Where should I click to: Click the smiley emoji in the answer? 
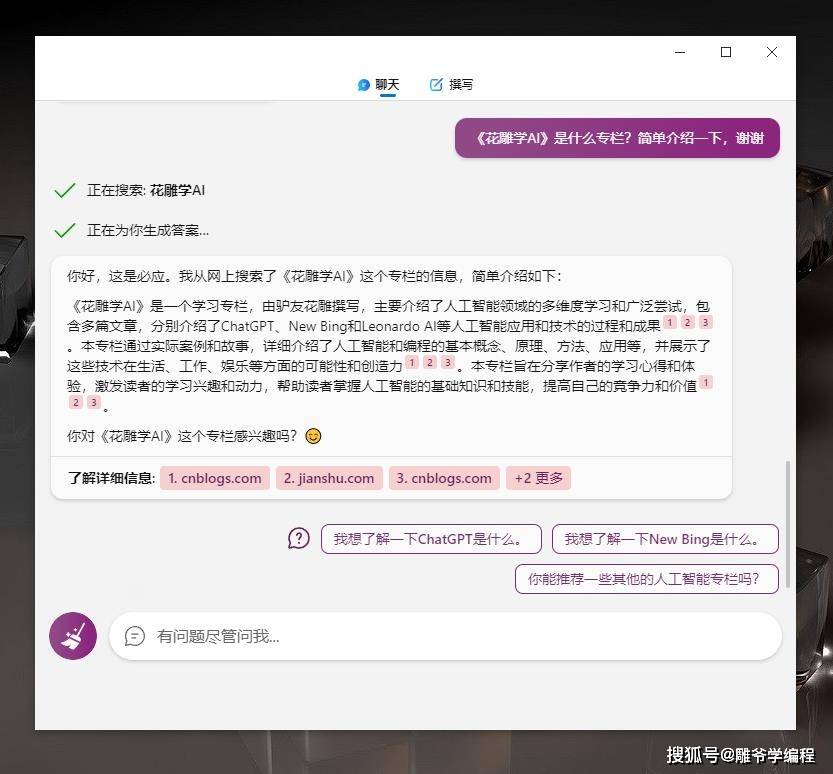pos(313,436)
